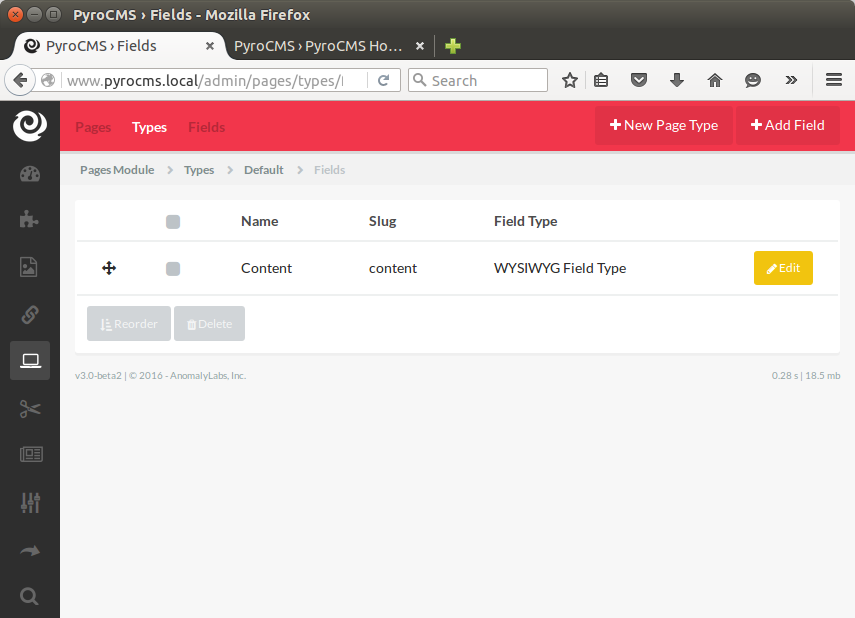Click the Slug column header
The height and width of the screenshot is (618, 855).
(x=382, y=221)
